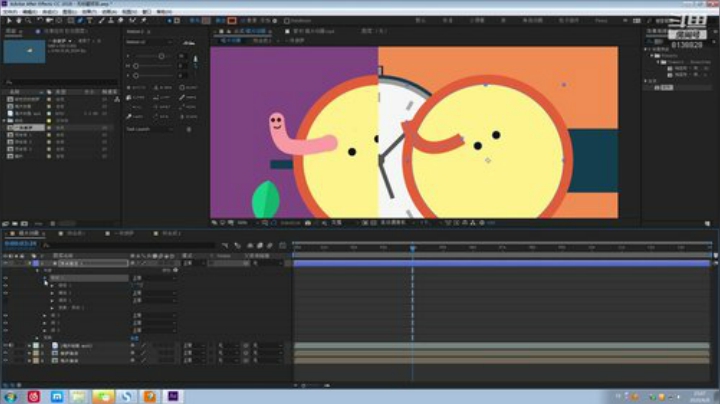Expand the Transform group above layer 2
The image size is (720, 404).
(x=37, y=338)
